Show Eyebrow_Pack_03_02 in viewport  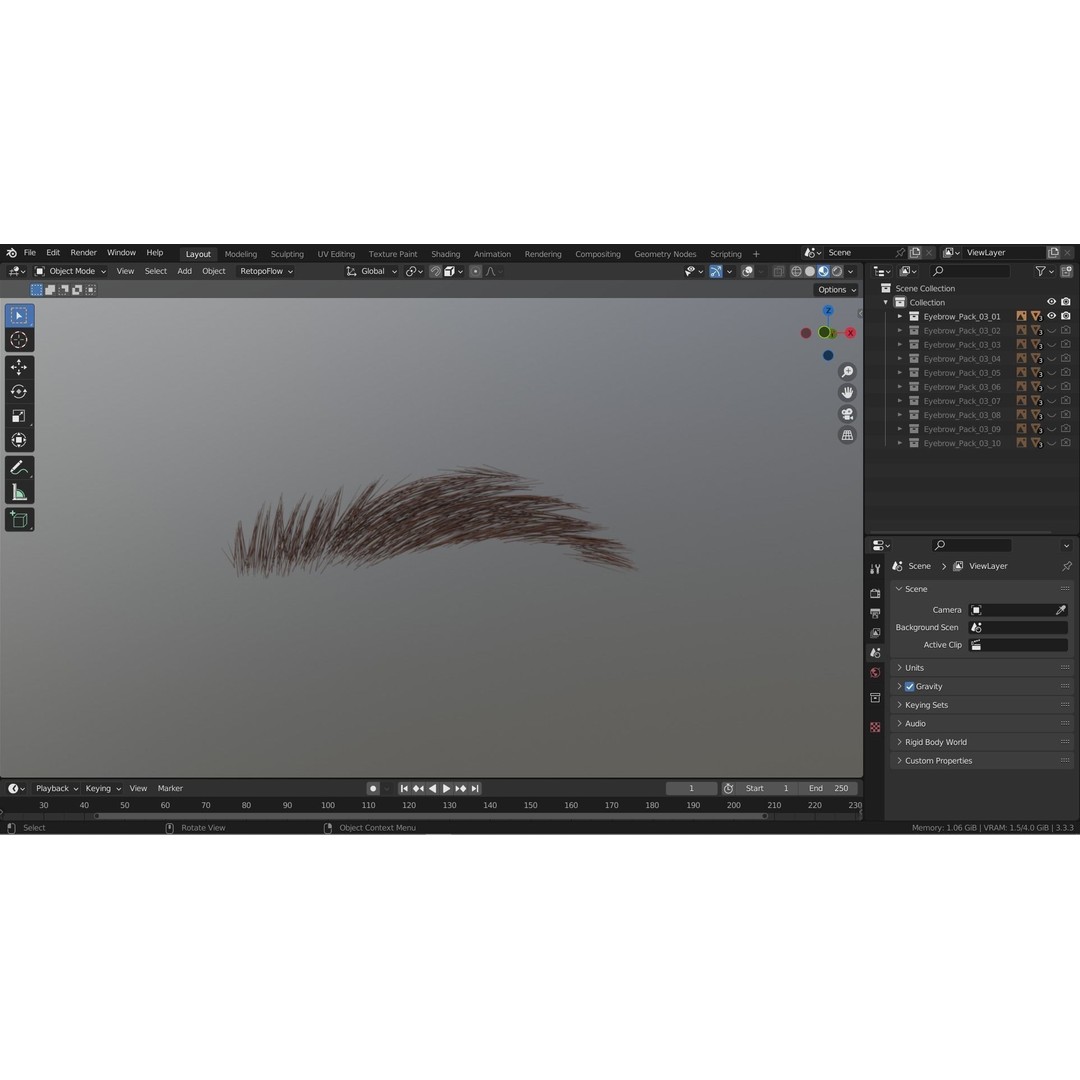click(1051, 331)
